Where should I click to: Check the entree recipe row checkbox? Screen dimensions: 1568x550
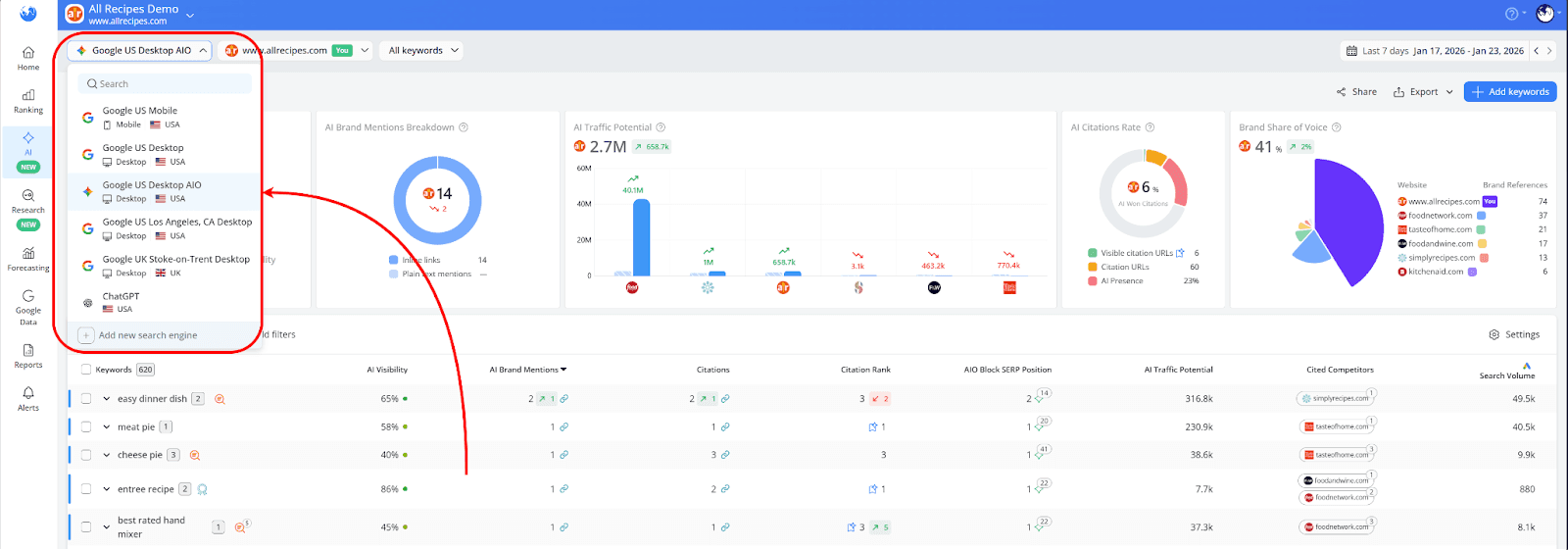click(x=86, y=489)
